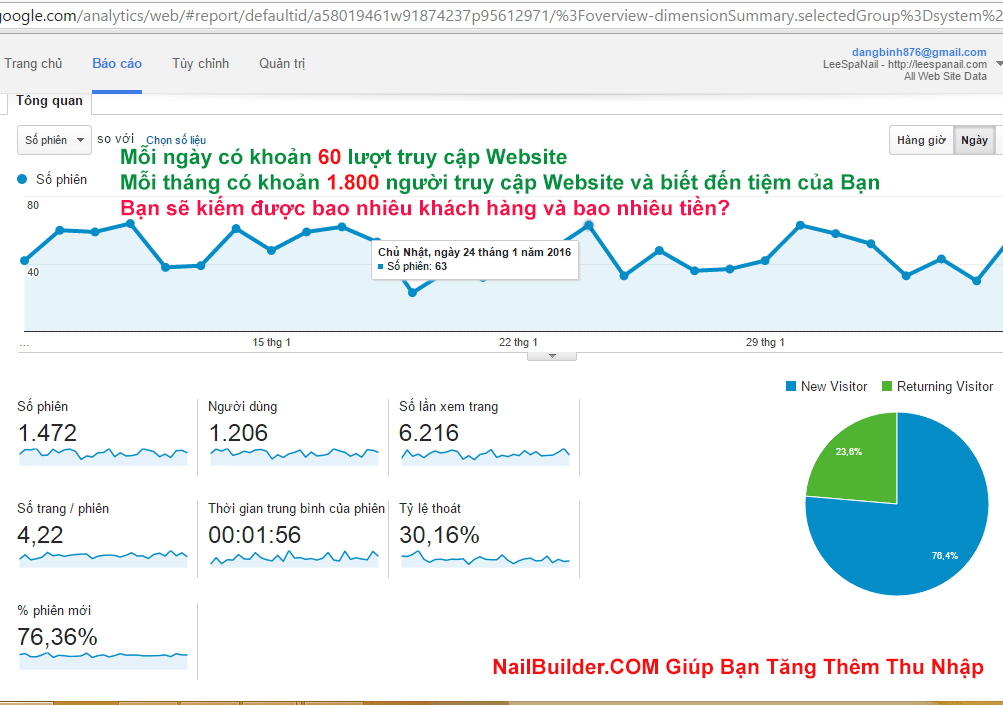Click the Số lần xem trang 6.216 metric

coord(429,433)
